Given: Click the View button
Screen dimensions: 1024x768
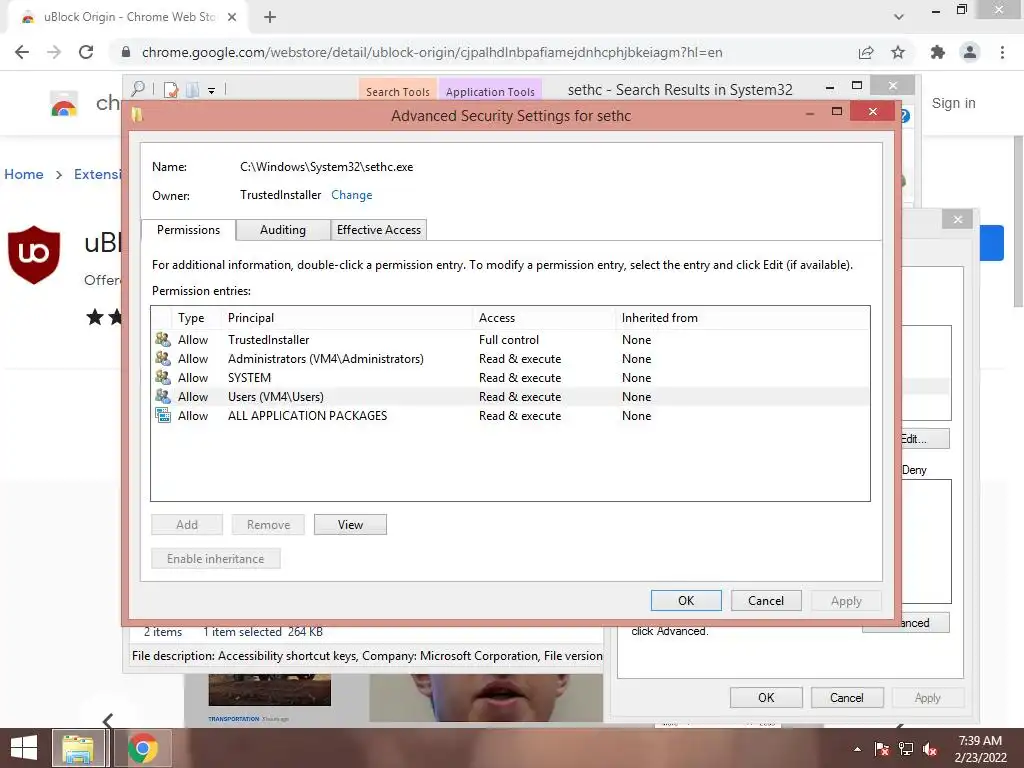Looking at the screenshot, I should pyautogui.click(x=350, y=524).
